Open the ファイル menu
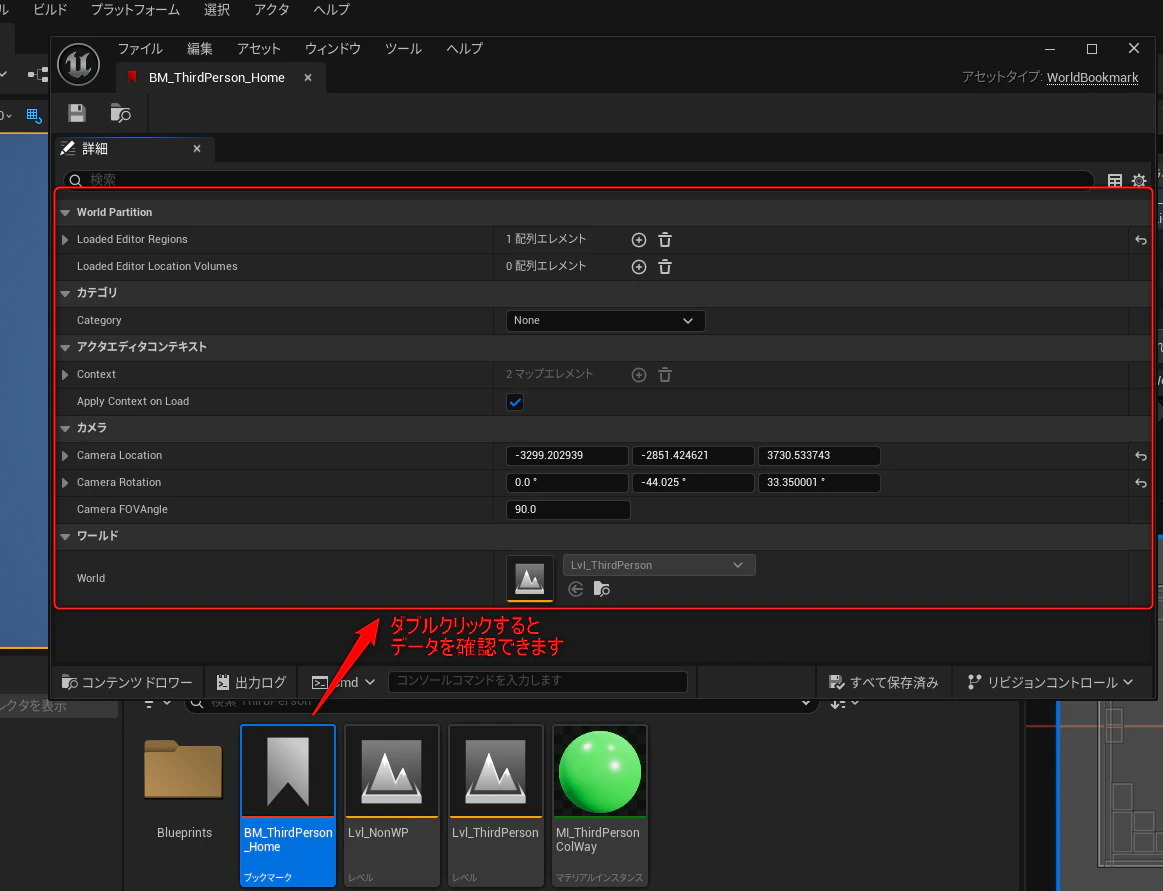This screenshot has height=891, width=1163. pyautogui.click(x=140, y=49)
